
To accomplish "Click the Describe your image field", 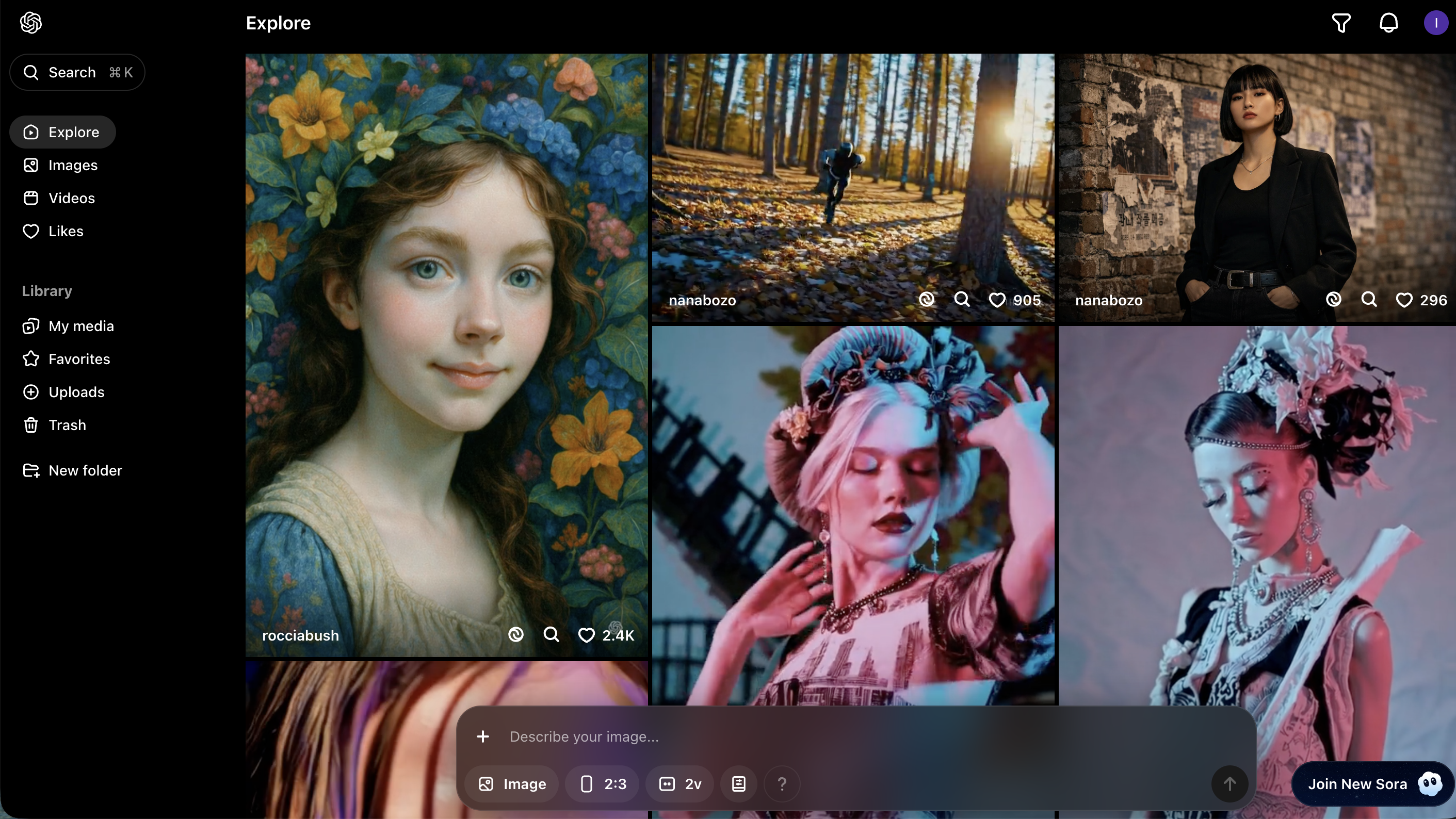I will (848, 736).
